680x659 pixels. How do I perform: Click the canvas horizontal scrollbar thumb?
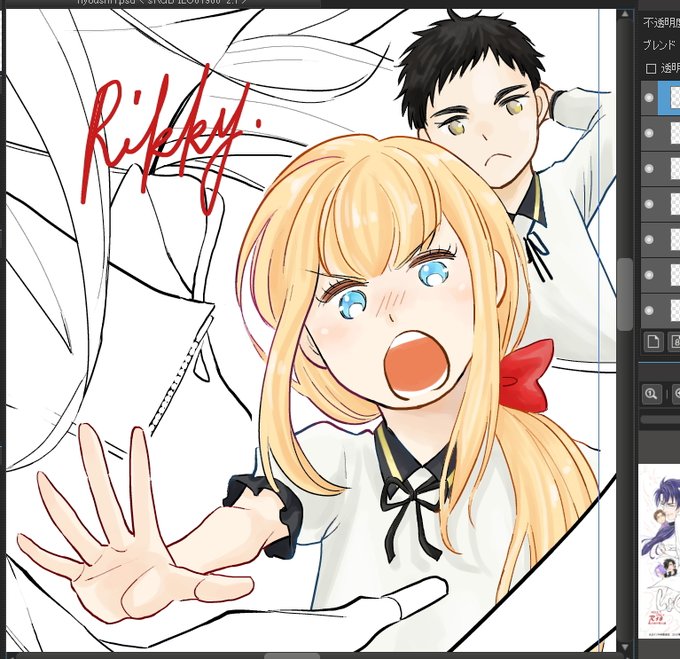click(292, 656)
